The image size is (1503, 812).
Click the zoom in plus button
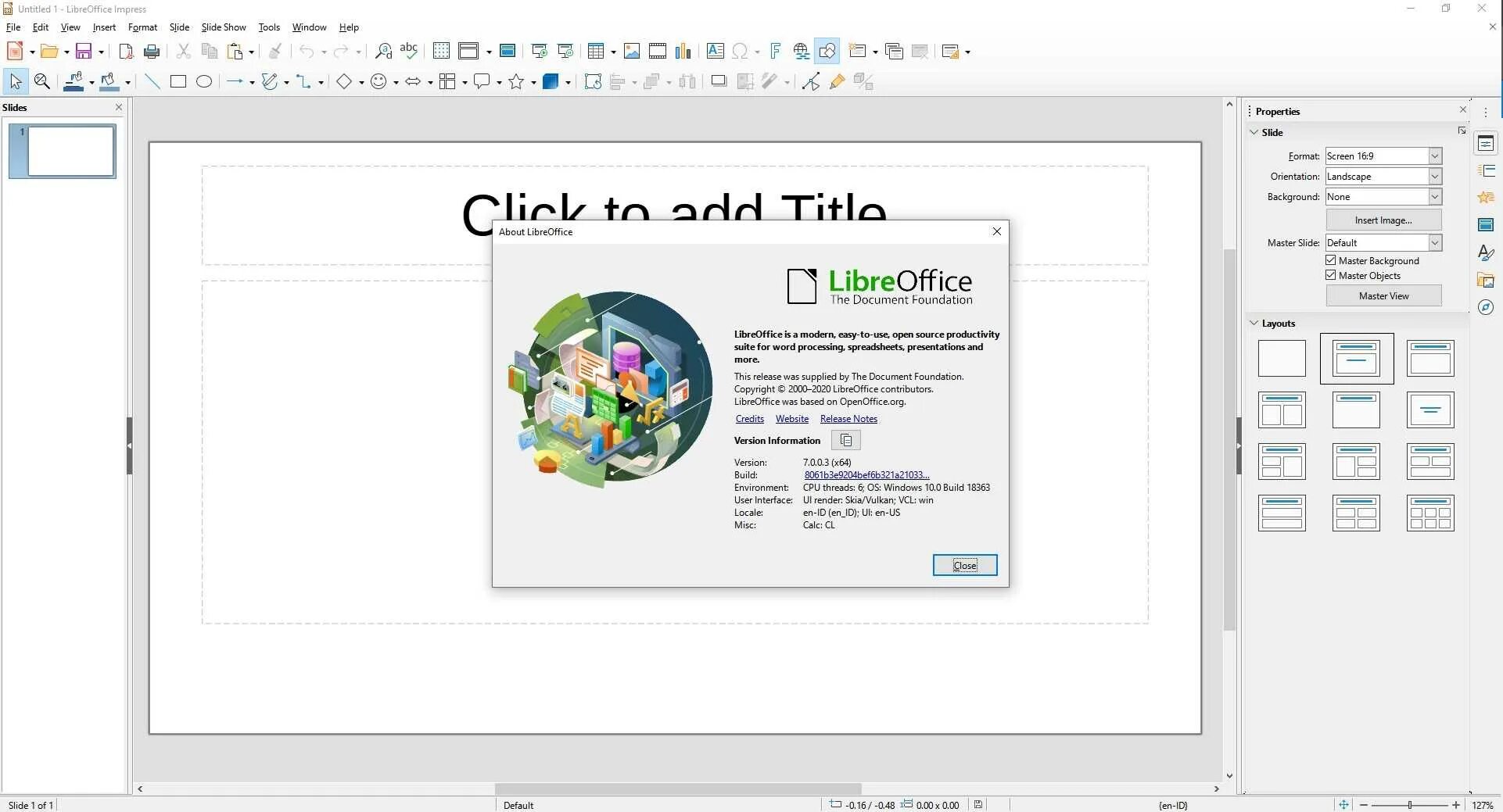[x=1455, y=804]
